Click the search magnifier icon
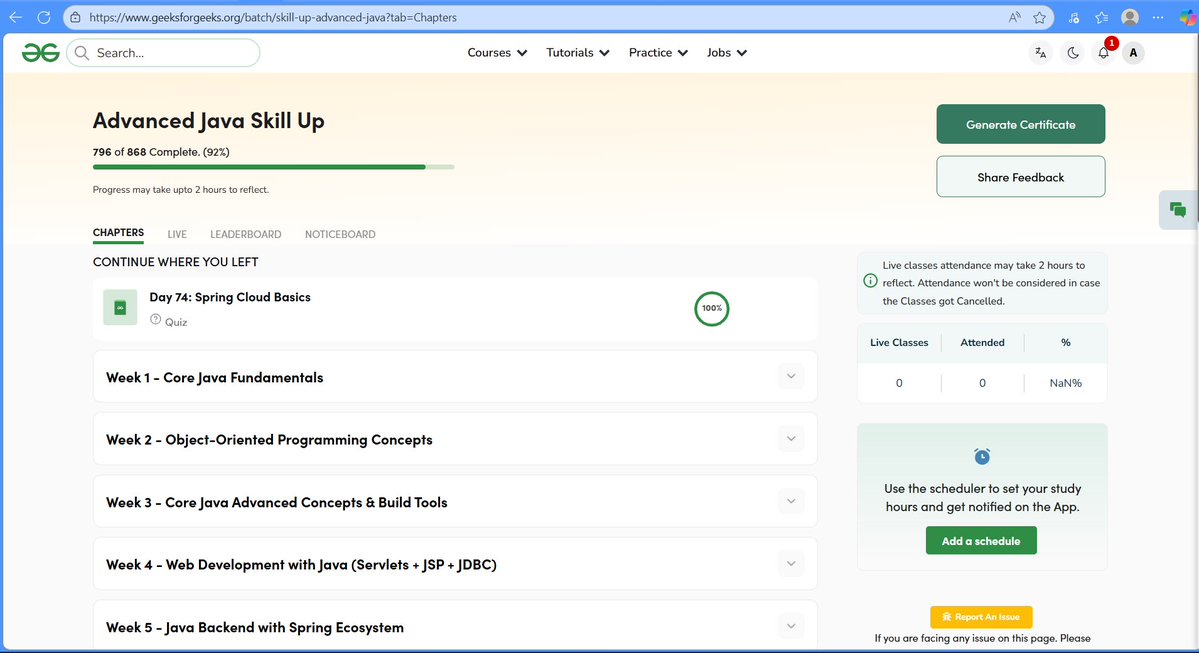 82,53
